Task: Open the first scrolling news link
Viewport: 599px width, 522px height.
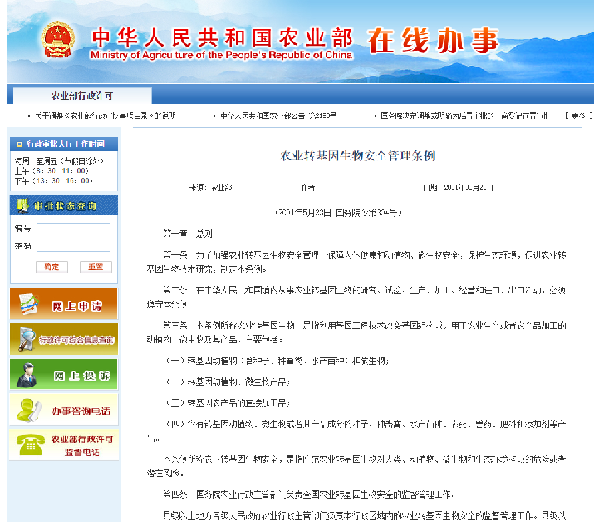Action: point(105,115)
